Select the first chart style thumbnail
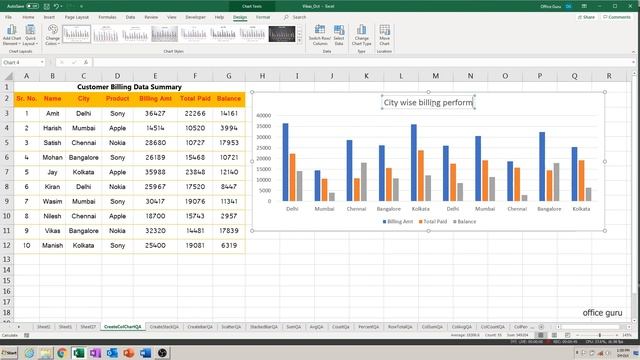The height and width of the screenshot is (360, 640). click(76, 34)
